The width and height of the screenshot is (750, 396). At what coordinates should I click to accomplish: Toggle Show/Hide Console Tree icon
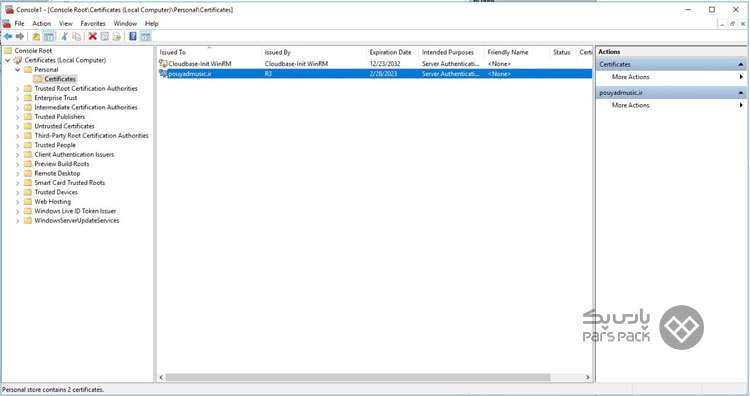(x=49, y=36)
